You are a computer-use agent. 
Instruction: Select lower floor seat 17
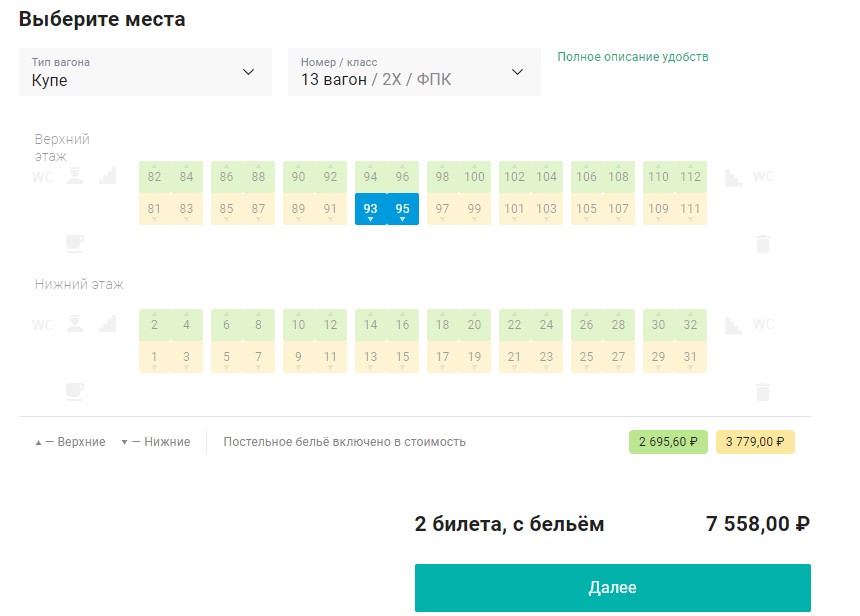[x=443, y=357]
